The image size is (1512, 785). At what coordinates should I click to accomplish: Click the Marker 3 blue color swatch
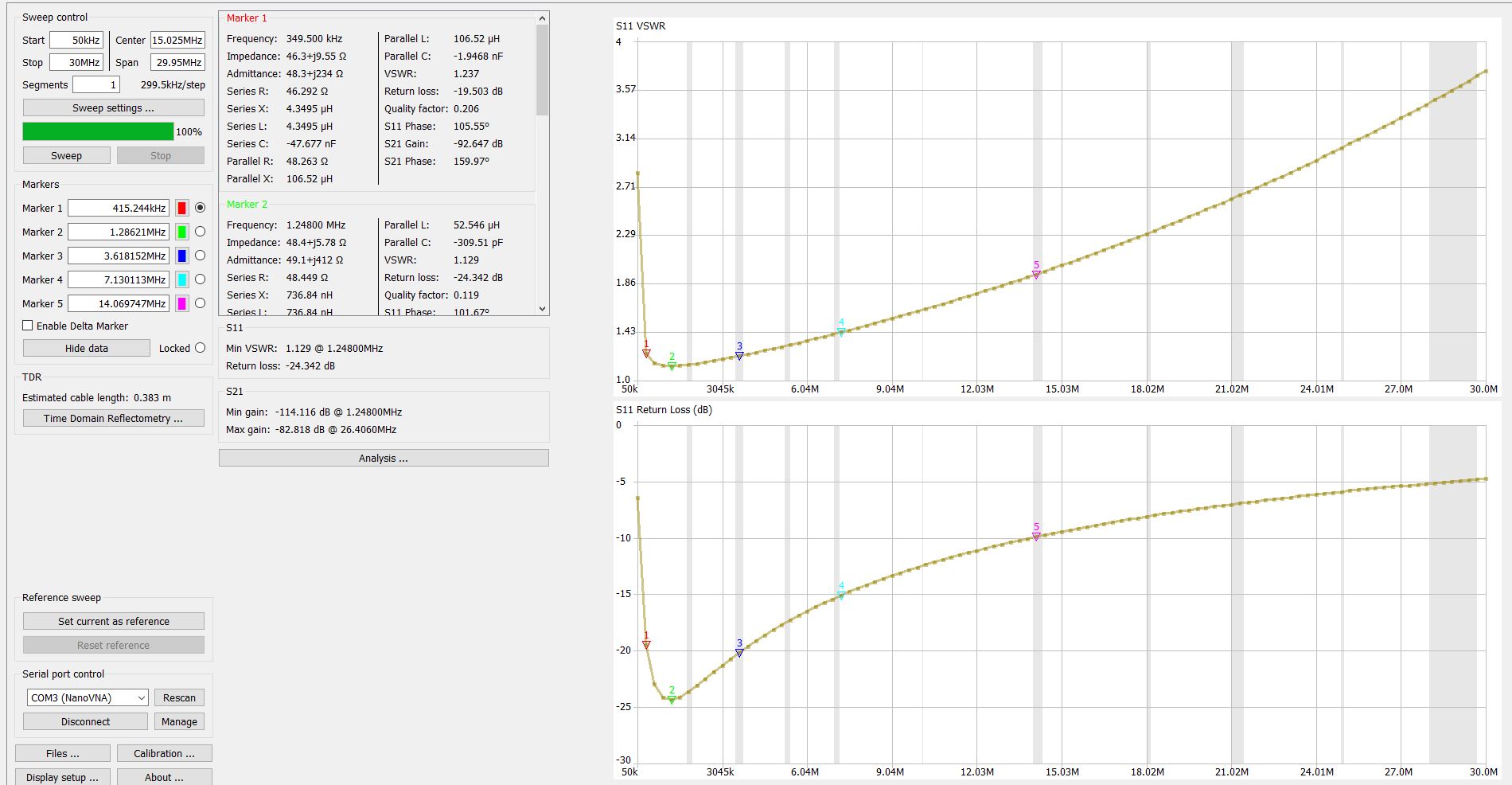point(182,256)
